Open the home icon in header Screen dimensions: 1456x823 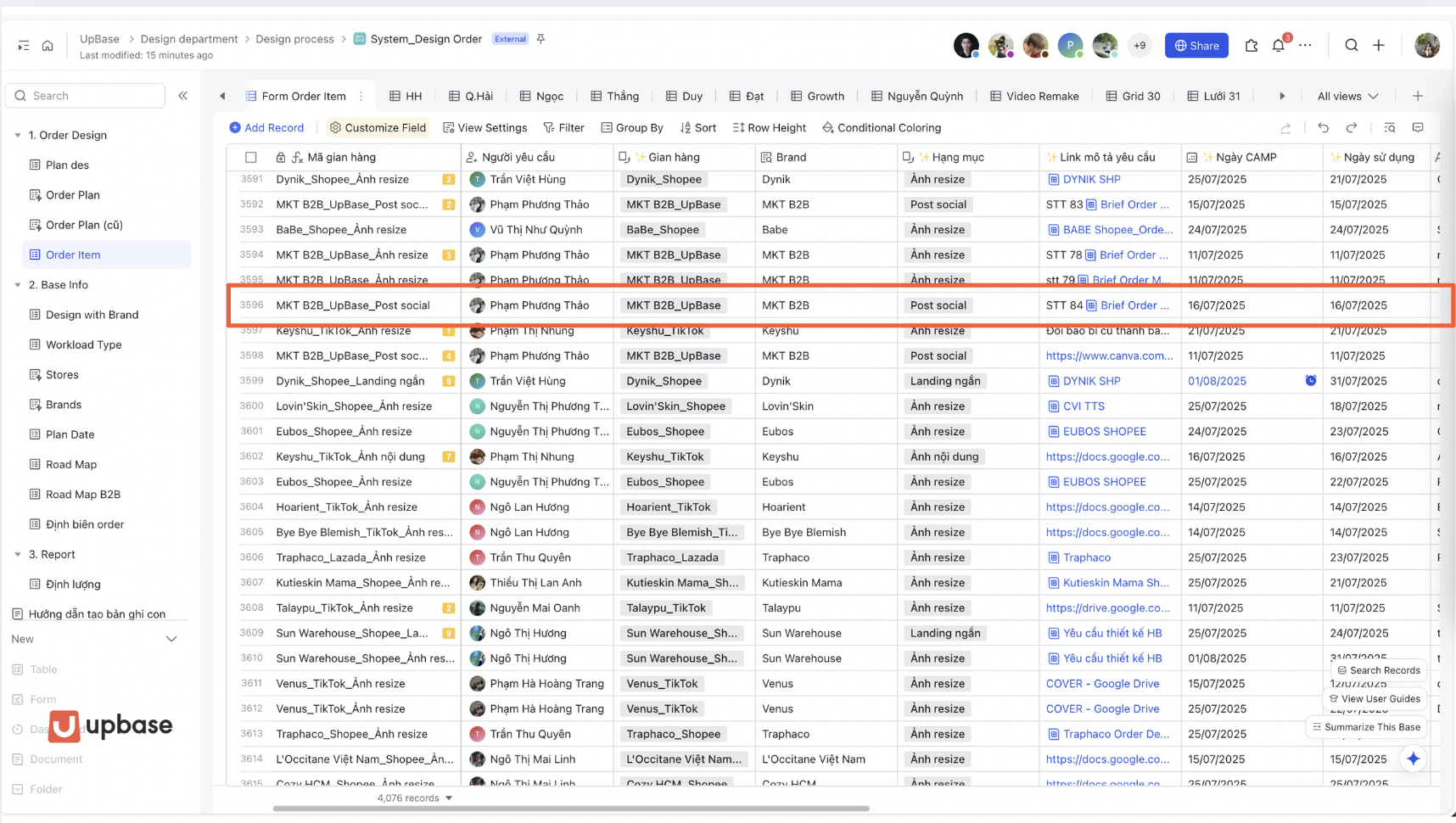click(48, 46)
